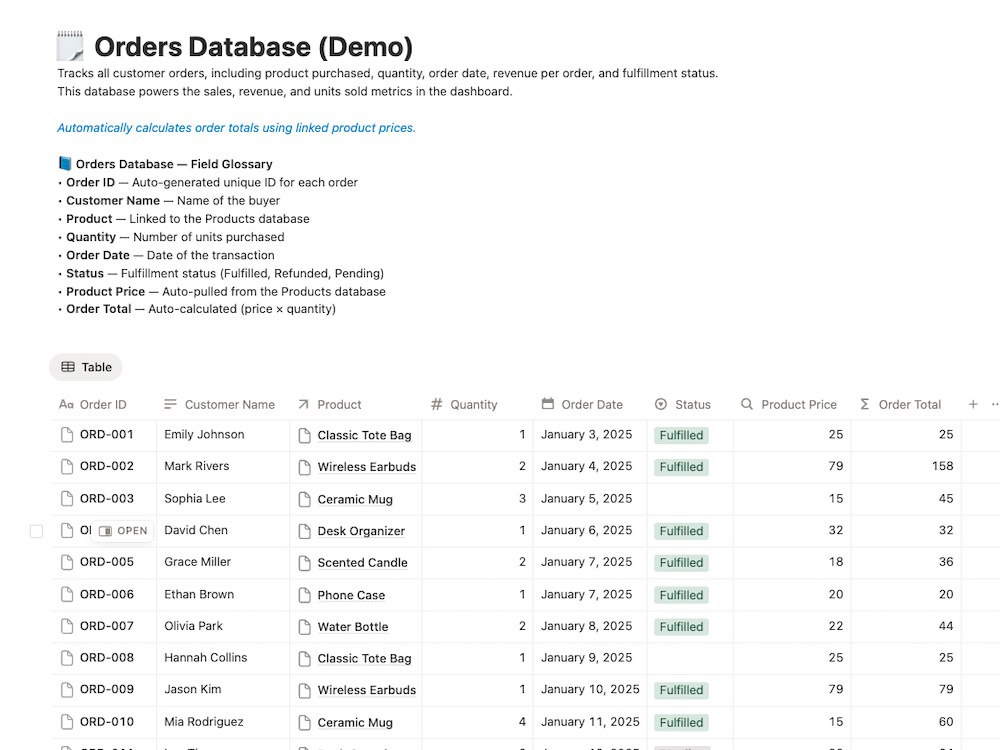
Task: Open Classic Tote Bag link in ORD-001 row
Action: point(364,436)
